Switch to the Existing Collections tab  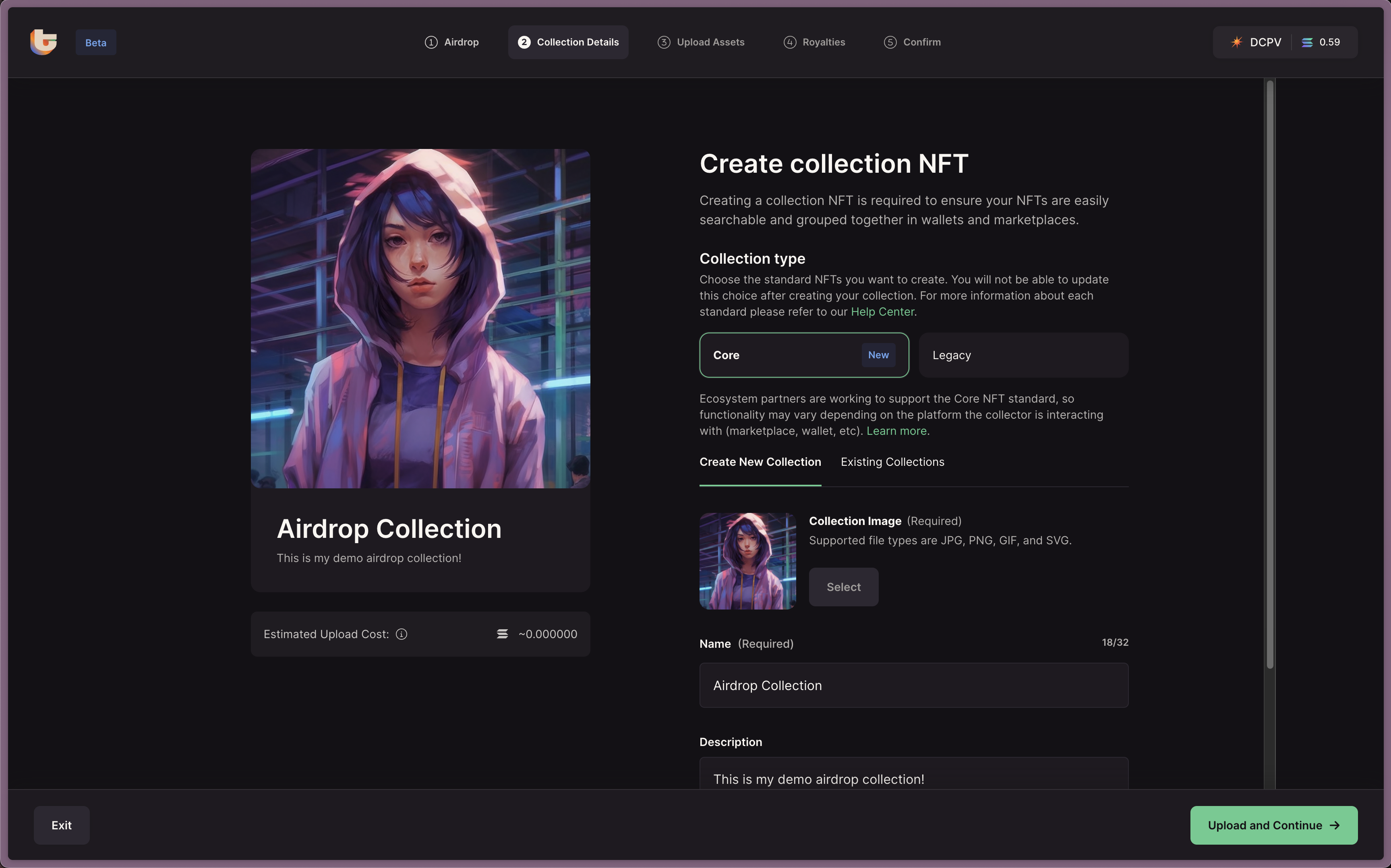pos(892,462)
